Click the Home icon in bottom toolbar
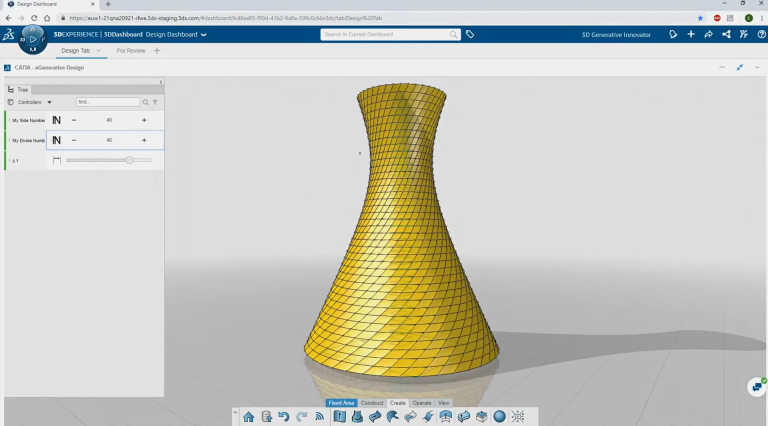The height and width of the screenshot is (426, 768). 248,416
